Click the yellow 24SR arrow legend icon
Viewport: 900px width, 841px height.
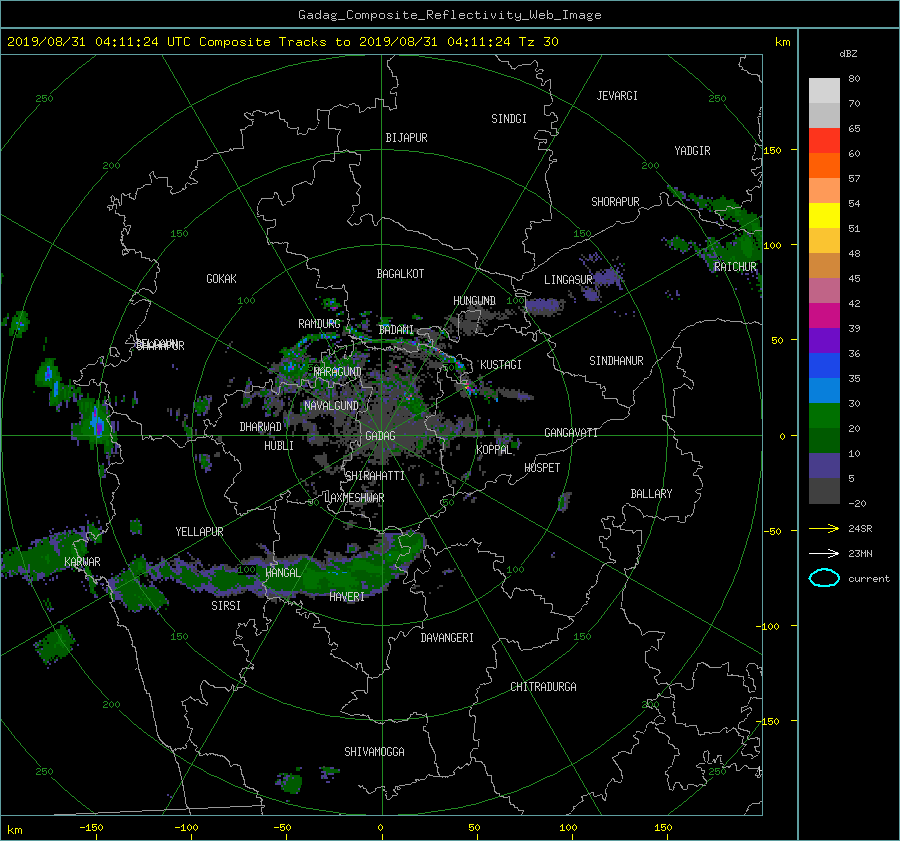tap(824, 528)
